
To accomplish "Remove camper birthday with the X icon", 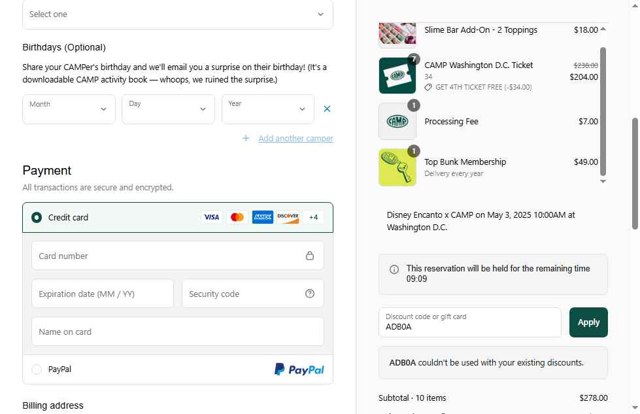I will 327,109.
